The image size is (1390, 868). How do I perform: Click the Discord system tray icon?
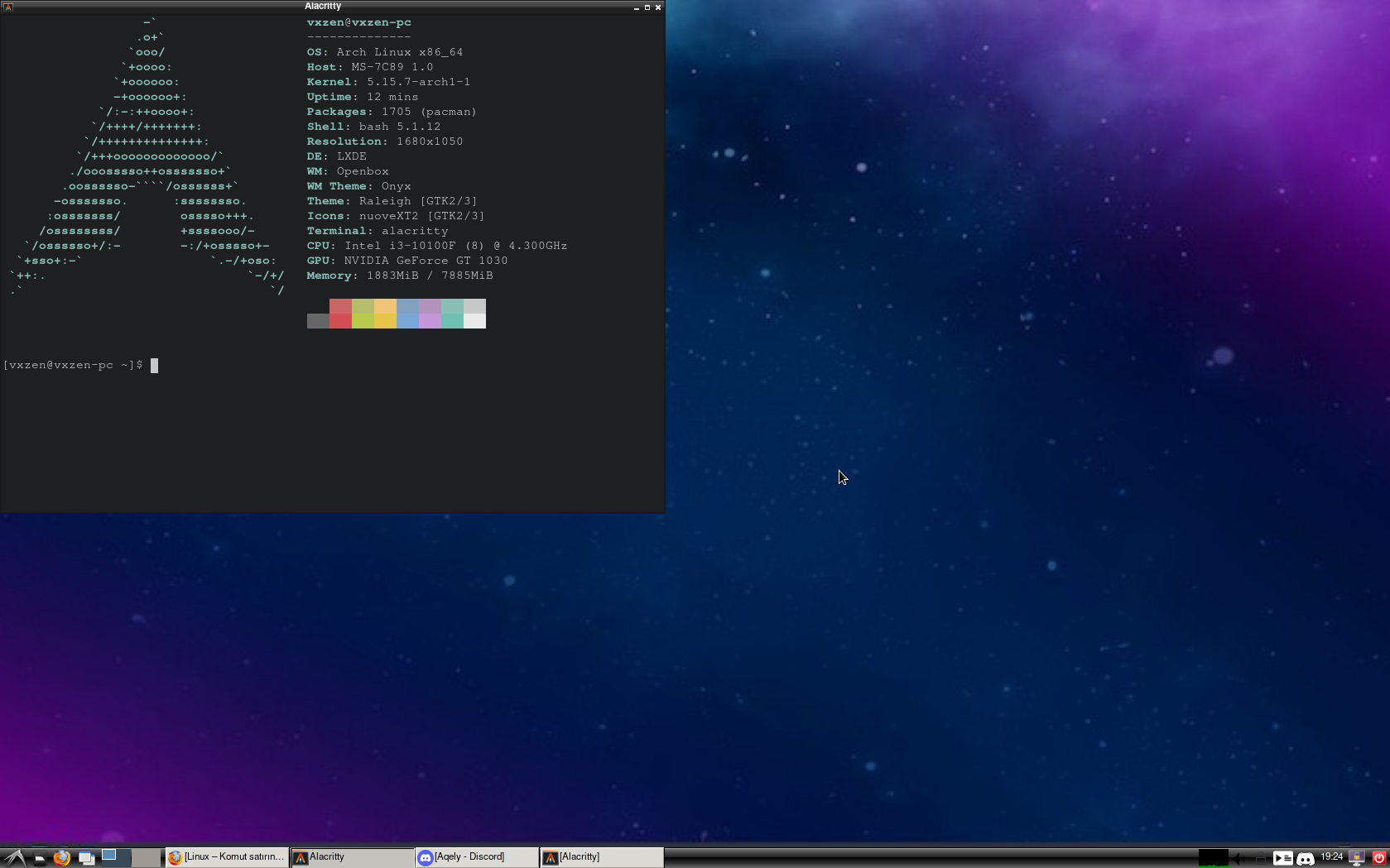tap(1306, 858)
